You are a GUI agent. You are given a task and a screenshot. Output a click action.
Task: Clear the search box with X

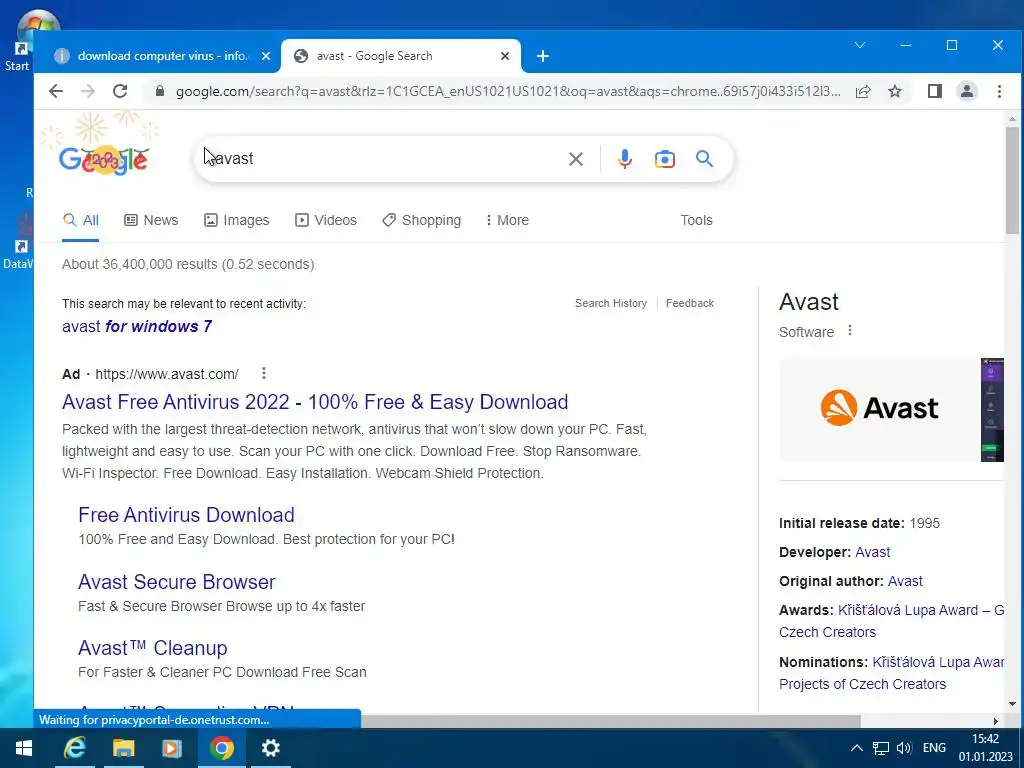(575, 159)
